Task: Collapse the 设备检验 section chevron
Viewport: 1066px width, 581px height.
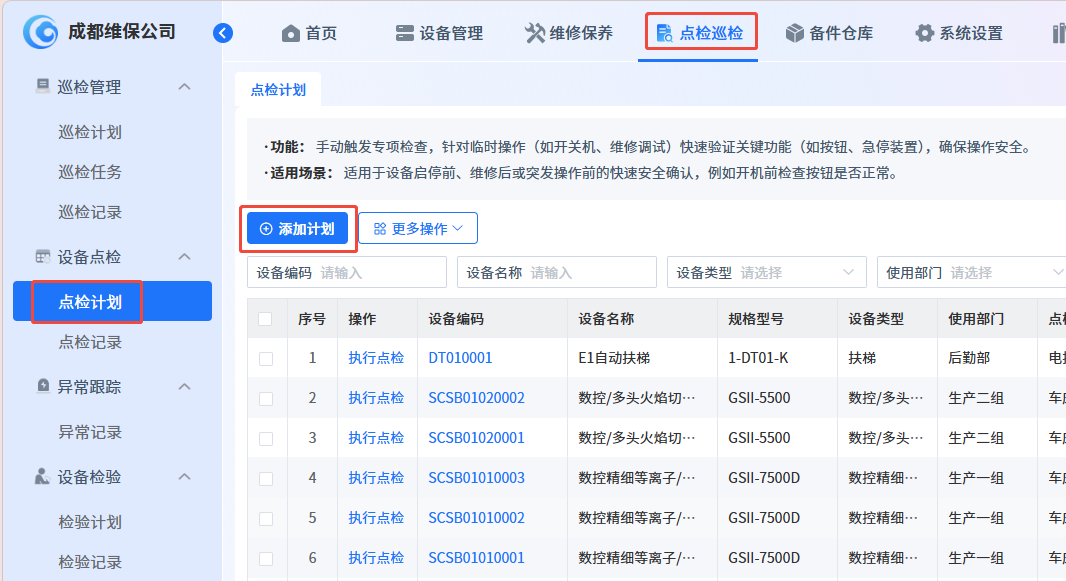Action: click(x=184, y=477)
